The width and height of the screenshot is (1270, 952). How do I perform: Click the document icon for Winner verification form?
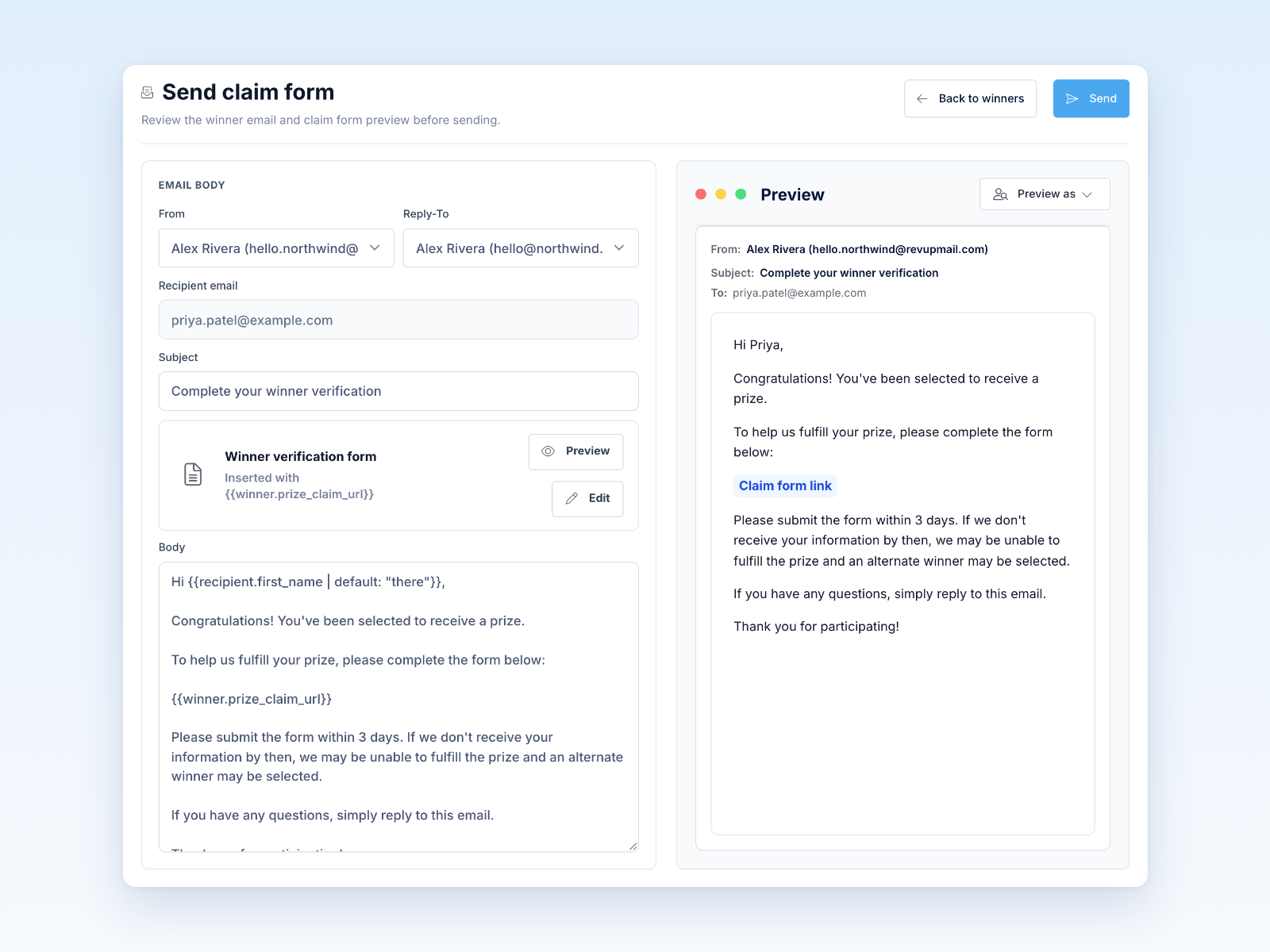coord(193,474)
